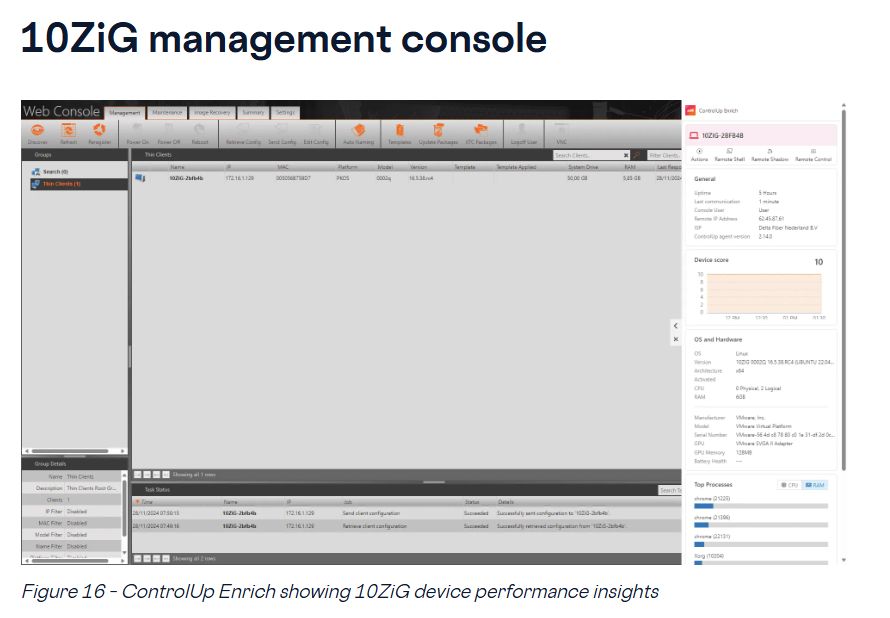
Task: Sort the Thin Clients table by Version column
Action: click(x=418, y=167)
